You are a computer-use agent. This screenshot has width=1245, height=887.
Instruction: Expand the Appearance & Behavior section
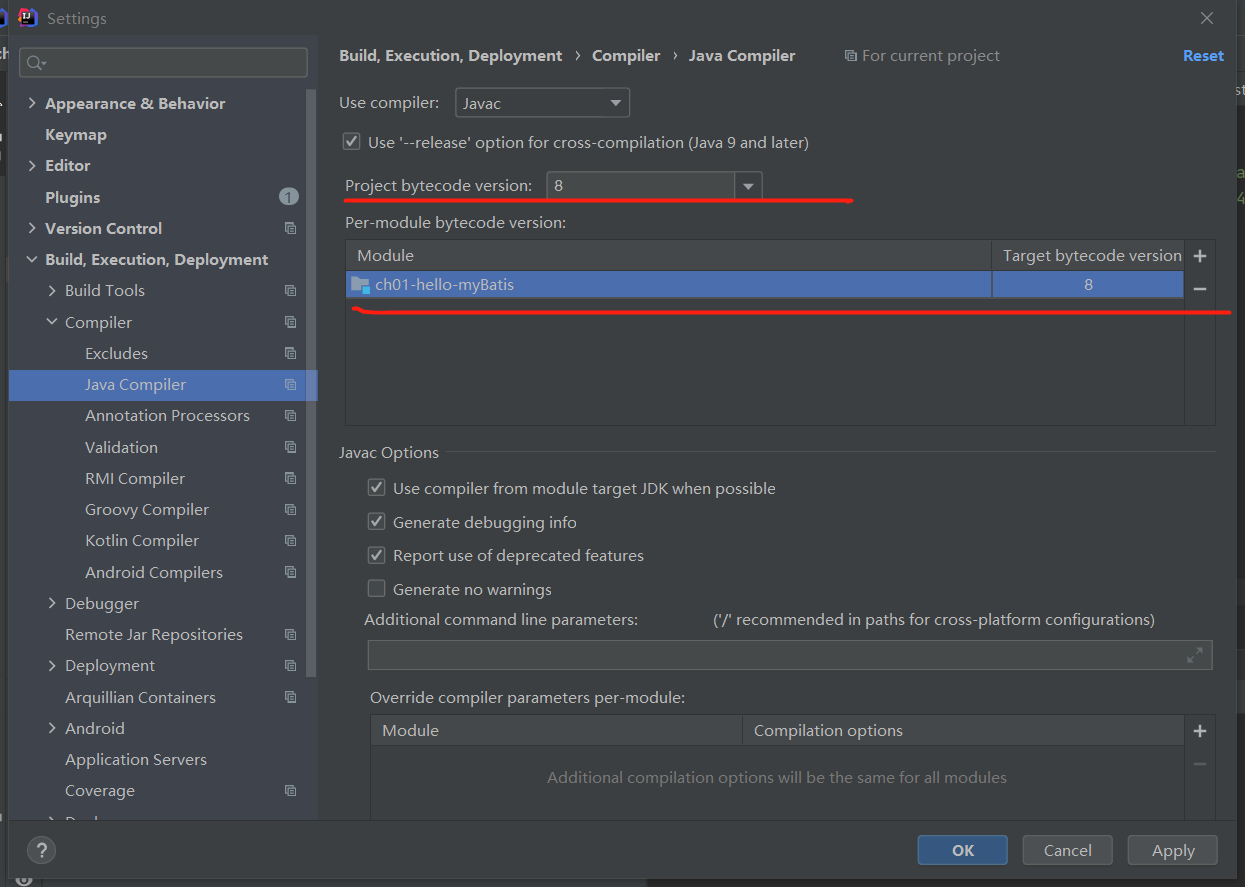[32, 103]
